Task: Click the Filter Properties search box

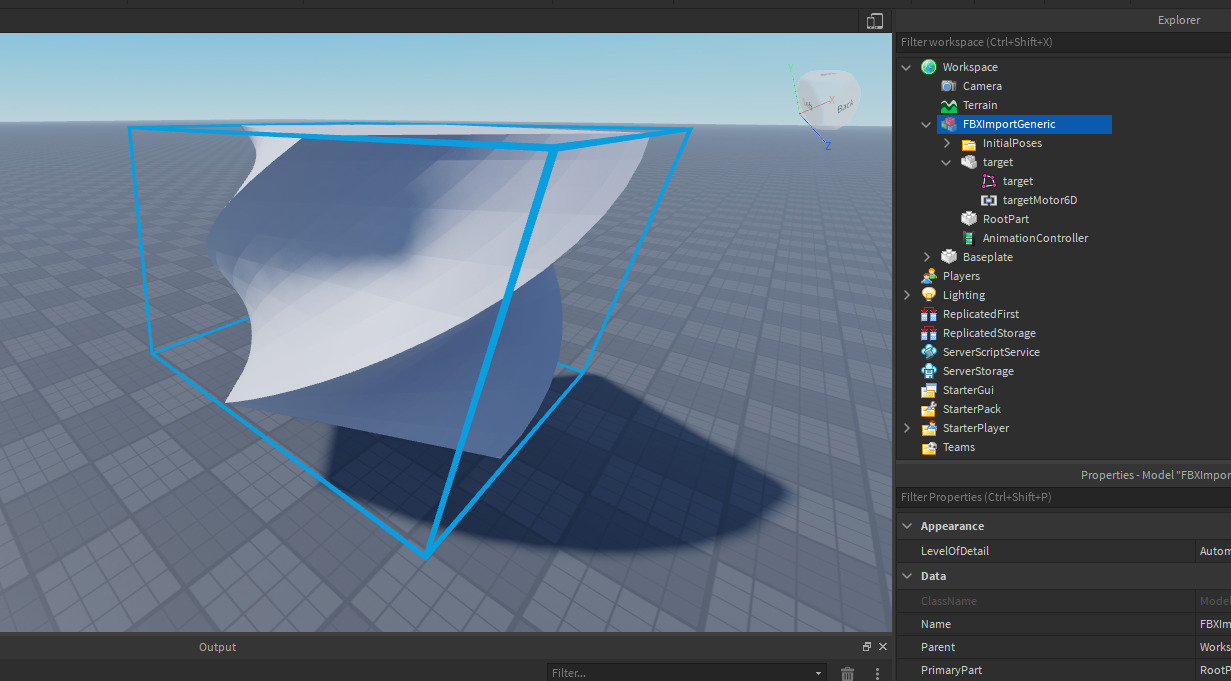Action: click(x=1060, y=497)
